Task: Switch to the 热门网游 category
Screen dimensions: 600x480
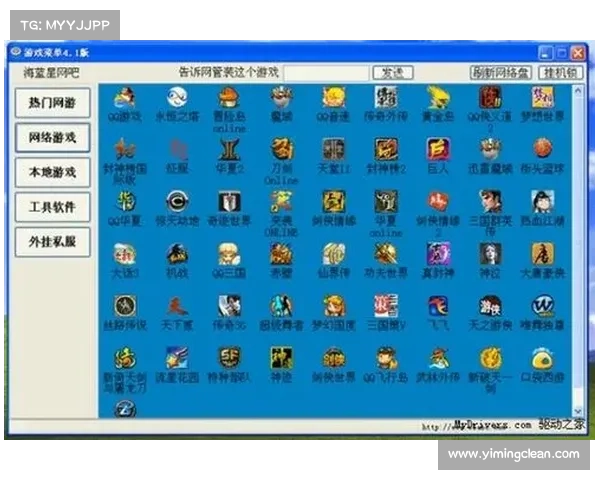Action: tap(53, 103)
